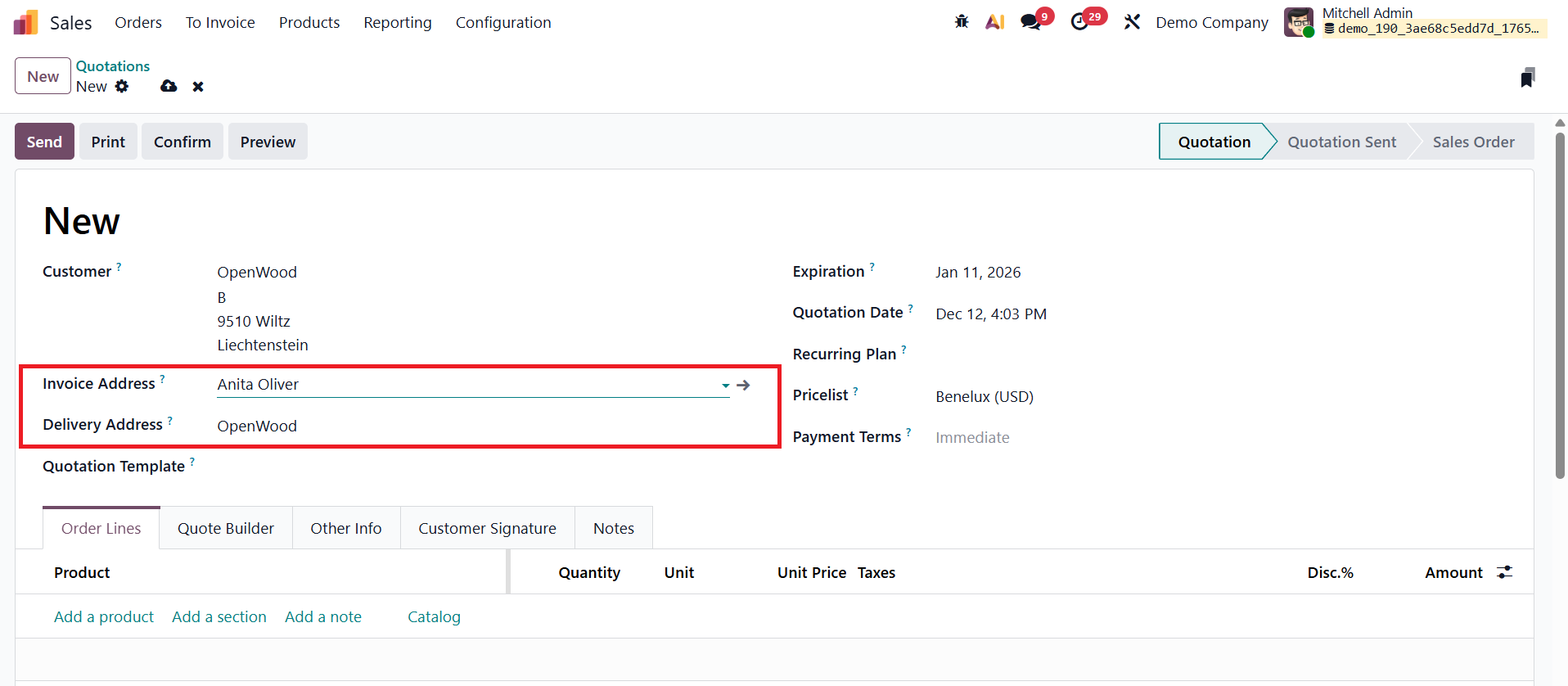Save record with cloud upload icon
This screenshot has height=686, width=1568.
pyautogui.click(x=169, y=86)
